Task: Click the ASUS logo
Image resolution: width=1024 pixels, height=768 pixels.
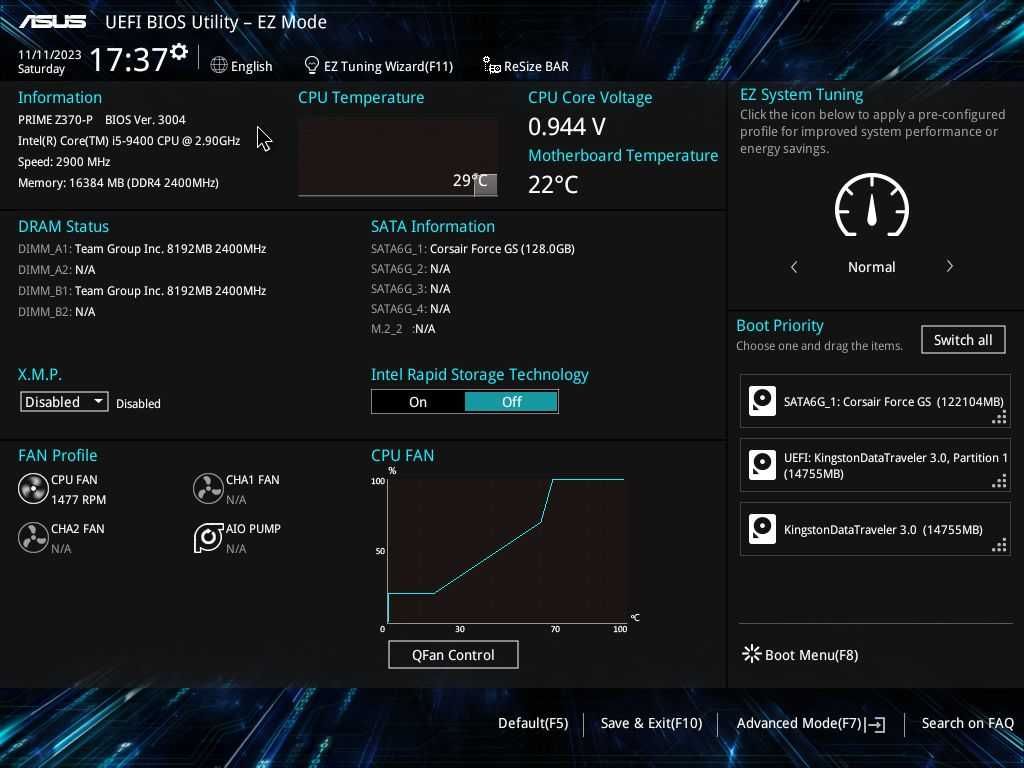Action: click(52, 22)
